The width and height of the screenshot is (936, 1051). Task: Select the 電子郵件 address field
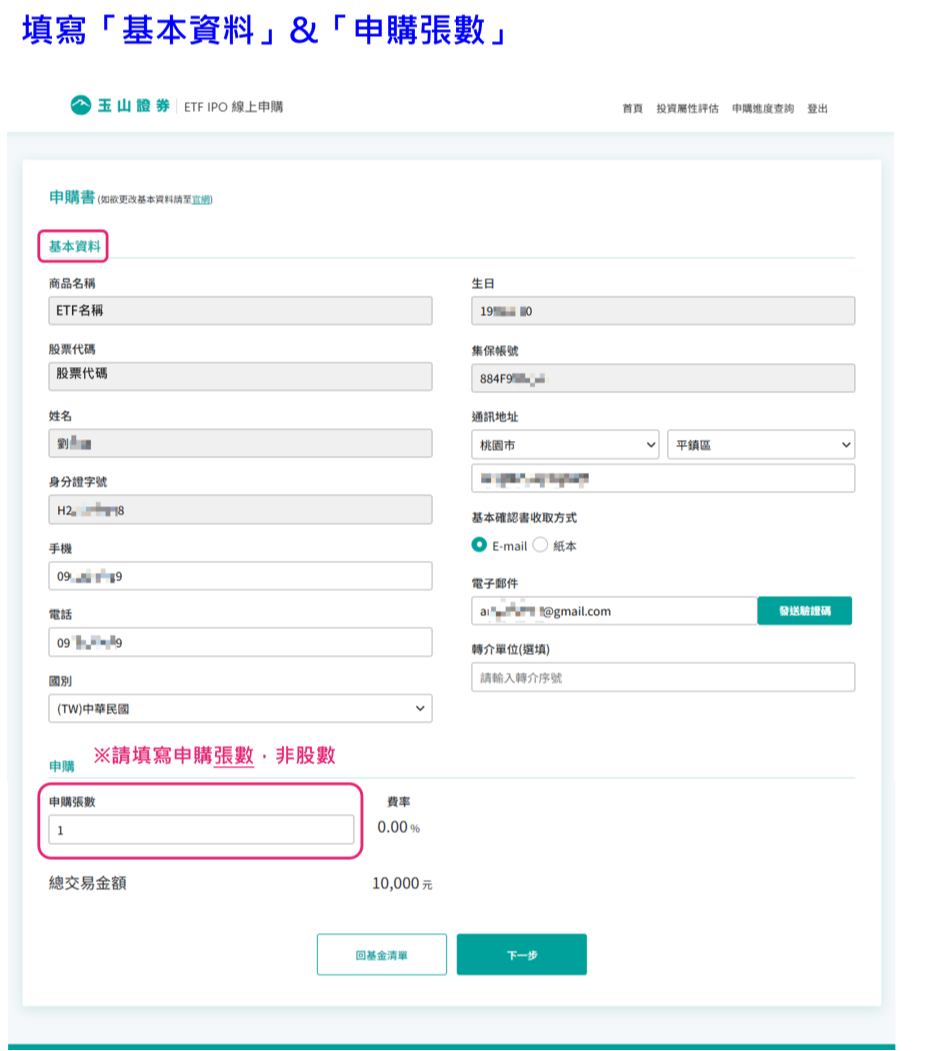click(x=613, y=611)
